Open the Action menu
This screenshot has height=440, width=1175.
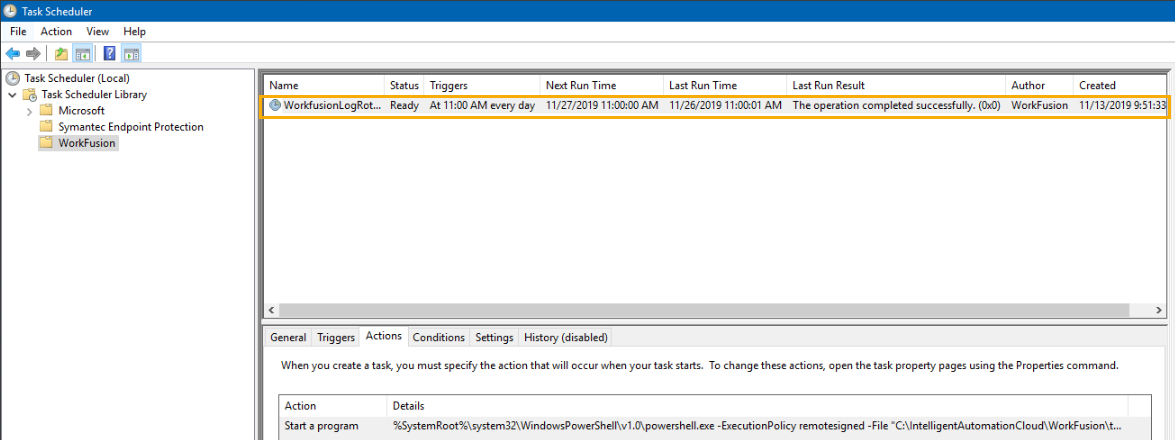[x=56, y=31]
